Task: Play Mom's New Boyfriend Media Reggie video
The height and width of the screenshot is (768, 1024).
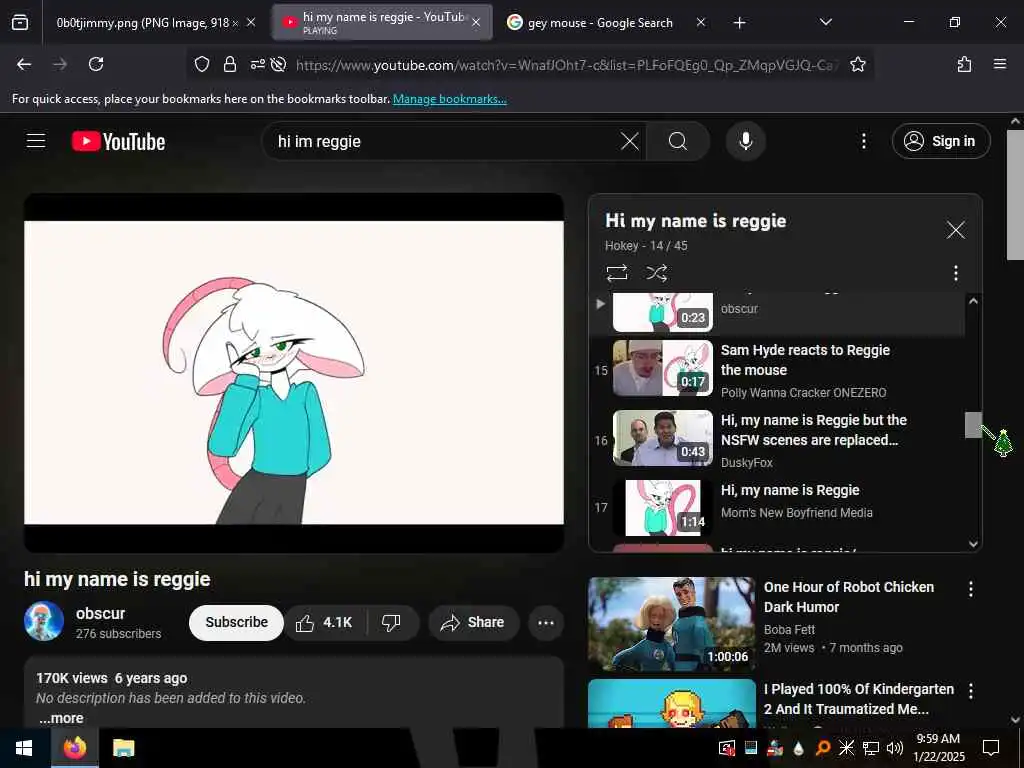Action: coord(777,507)
